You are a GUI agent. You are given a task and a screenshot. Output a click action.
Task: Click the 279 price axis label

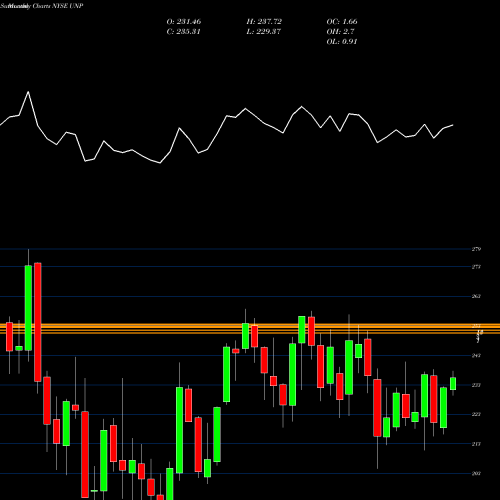point(476,249)
